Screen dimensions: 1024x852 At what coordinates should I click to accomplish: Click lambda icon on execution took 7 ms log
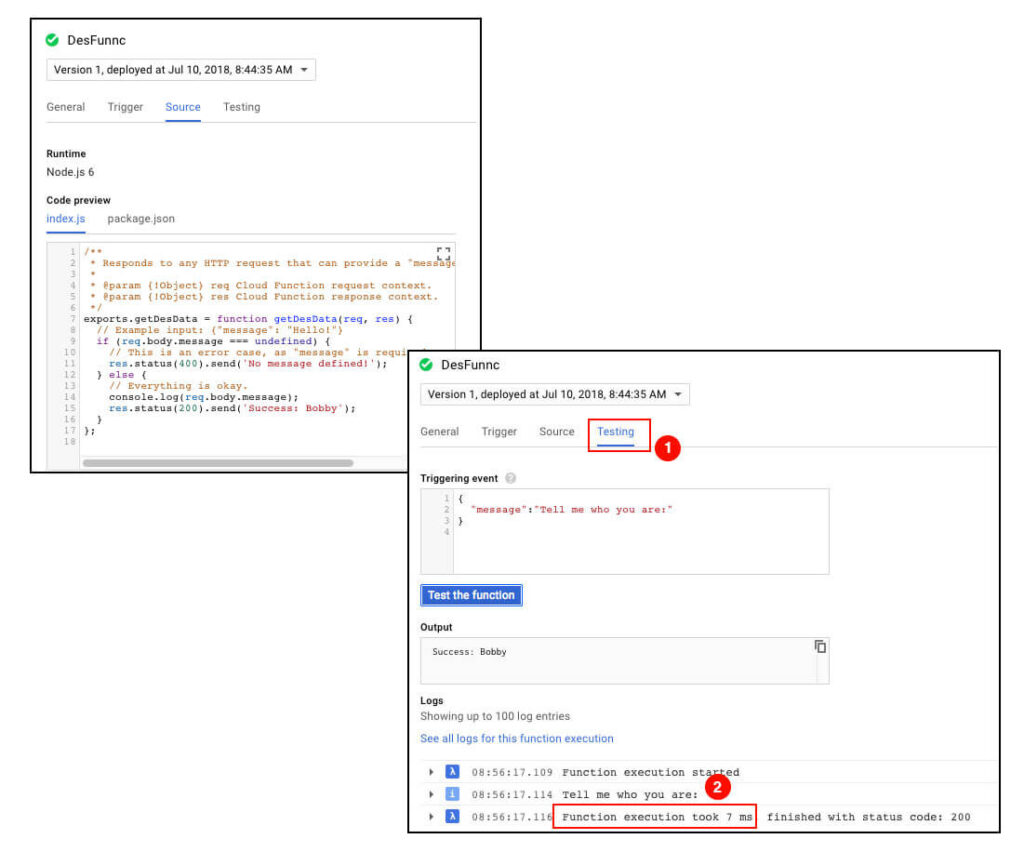point(452,816)
